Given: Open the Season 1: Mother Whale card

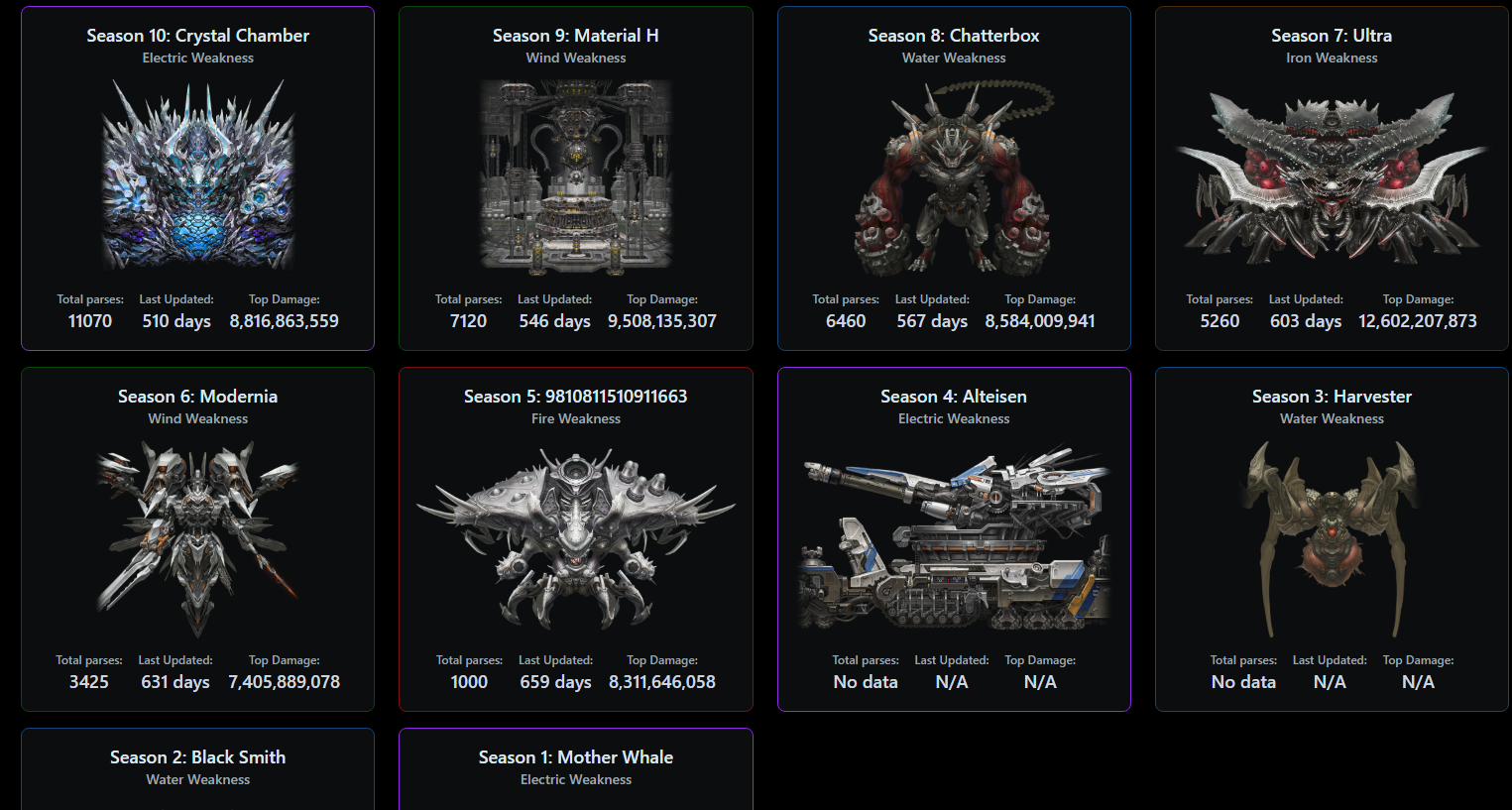Looking at the screenshot, I should [576, 769].
